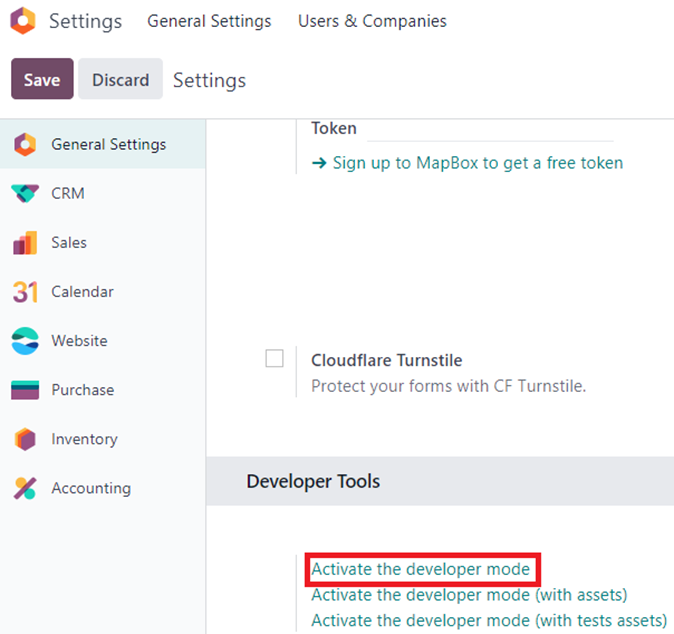Screen dimensions: 674x634
Task: Open the Purchase card icon
Action: point(25,390)
